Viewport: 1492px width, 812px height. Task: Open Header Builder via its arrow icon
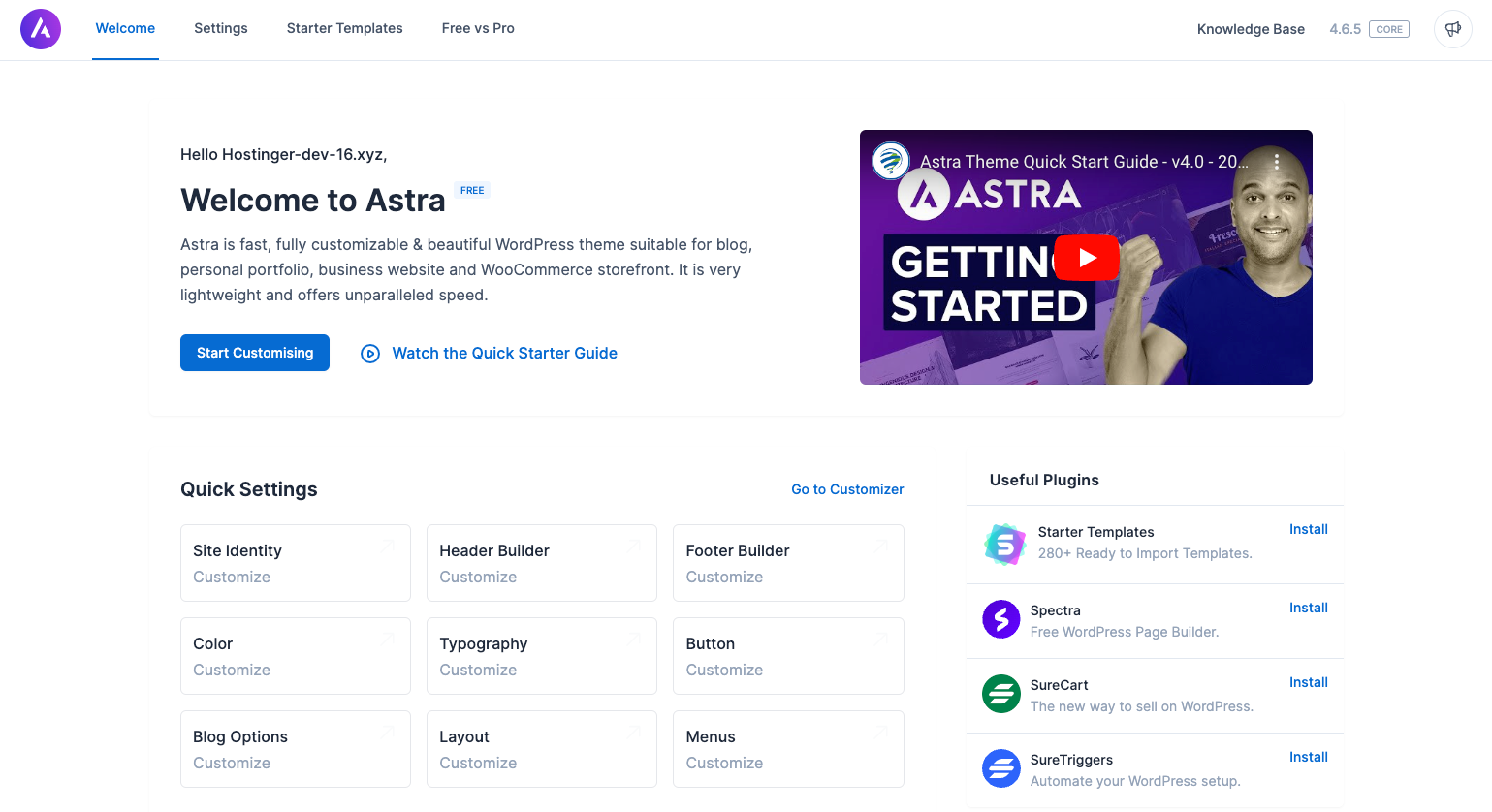pos(636,547)
